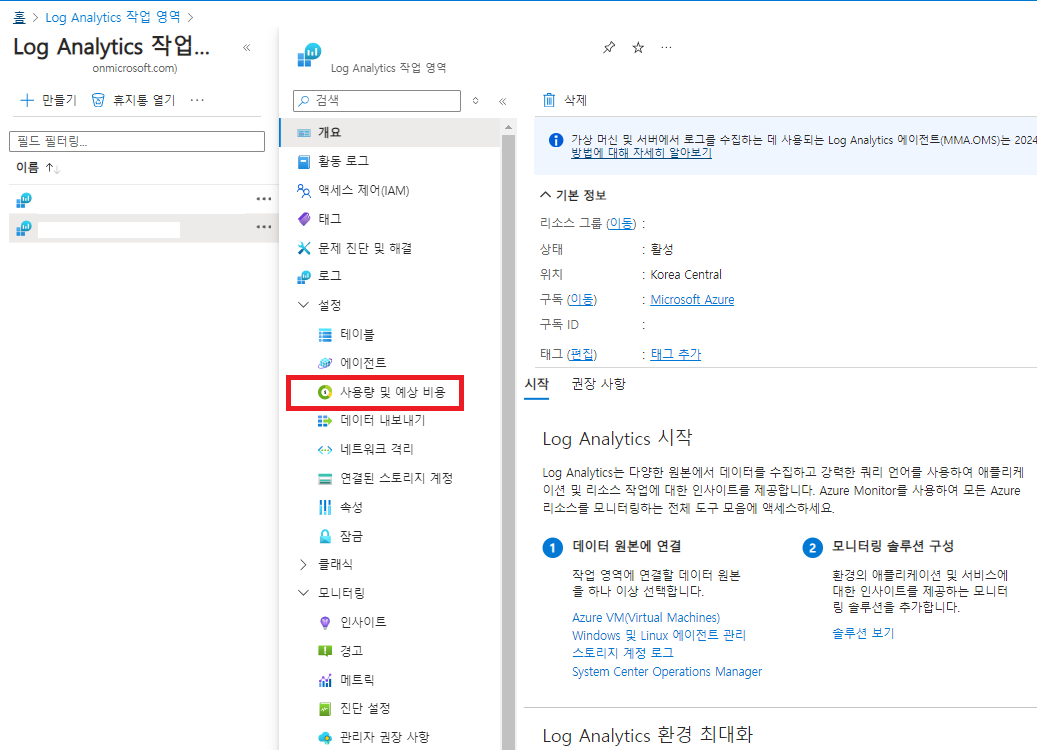Viewport: 1037px width, 750px height.
Task: Open 네트워크 격리 icon
Action: point(325,450)
